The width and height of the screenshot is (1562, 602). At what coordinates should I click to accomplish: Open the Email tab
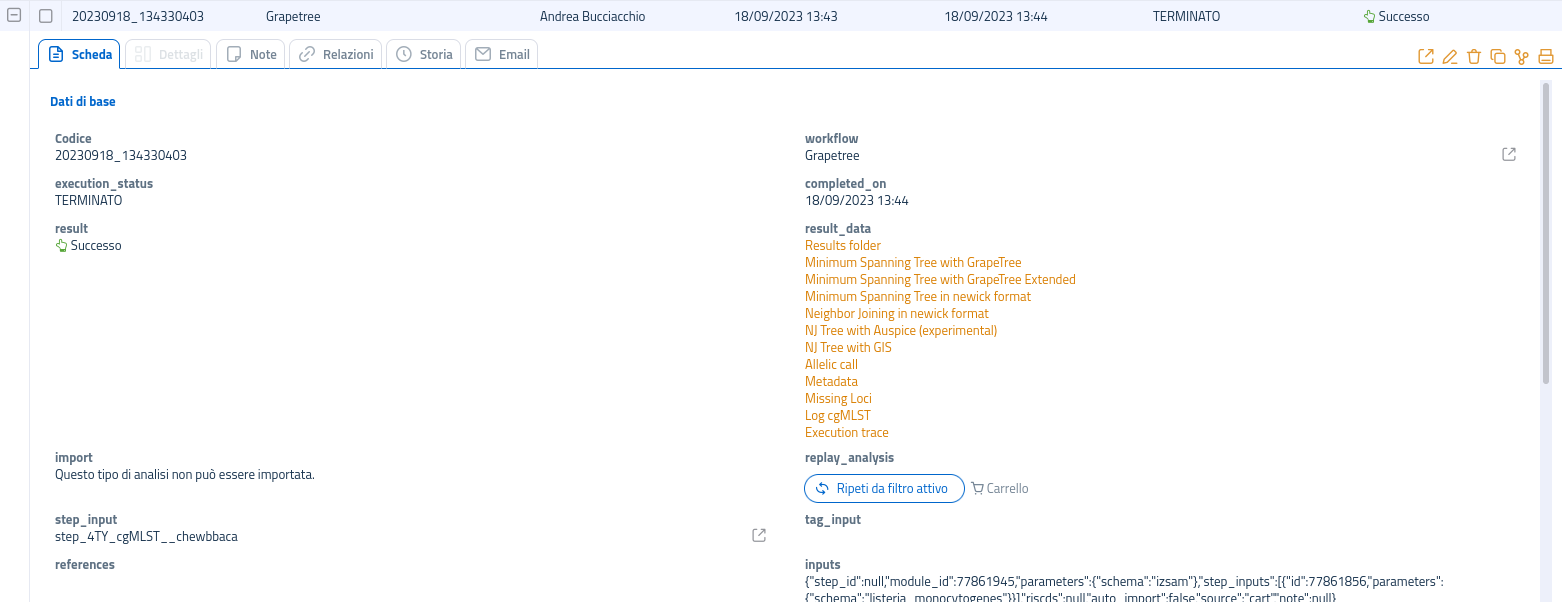[x=502, y=55]
